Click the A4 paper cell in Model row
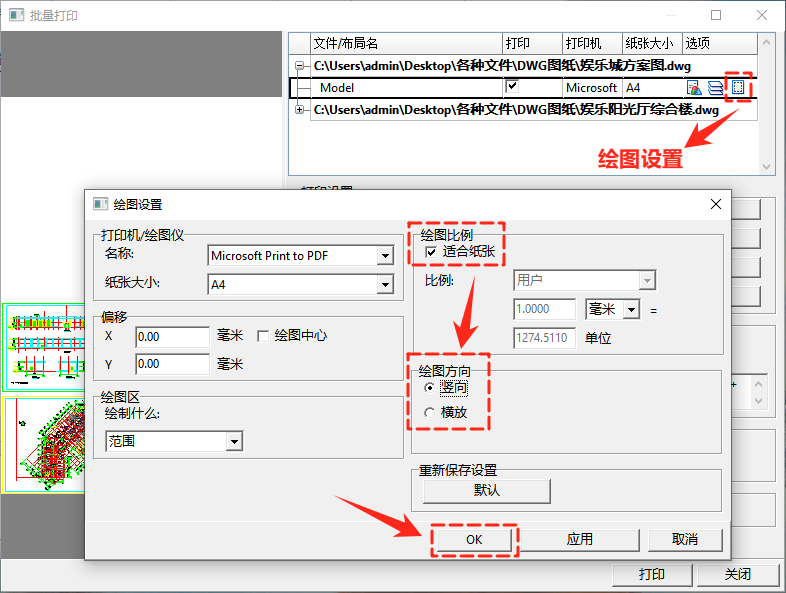 click(653, 88)
